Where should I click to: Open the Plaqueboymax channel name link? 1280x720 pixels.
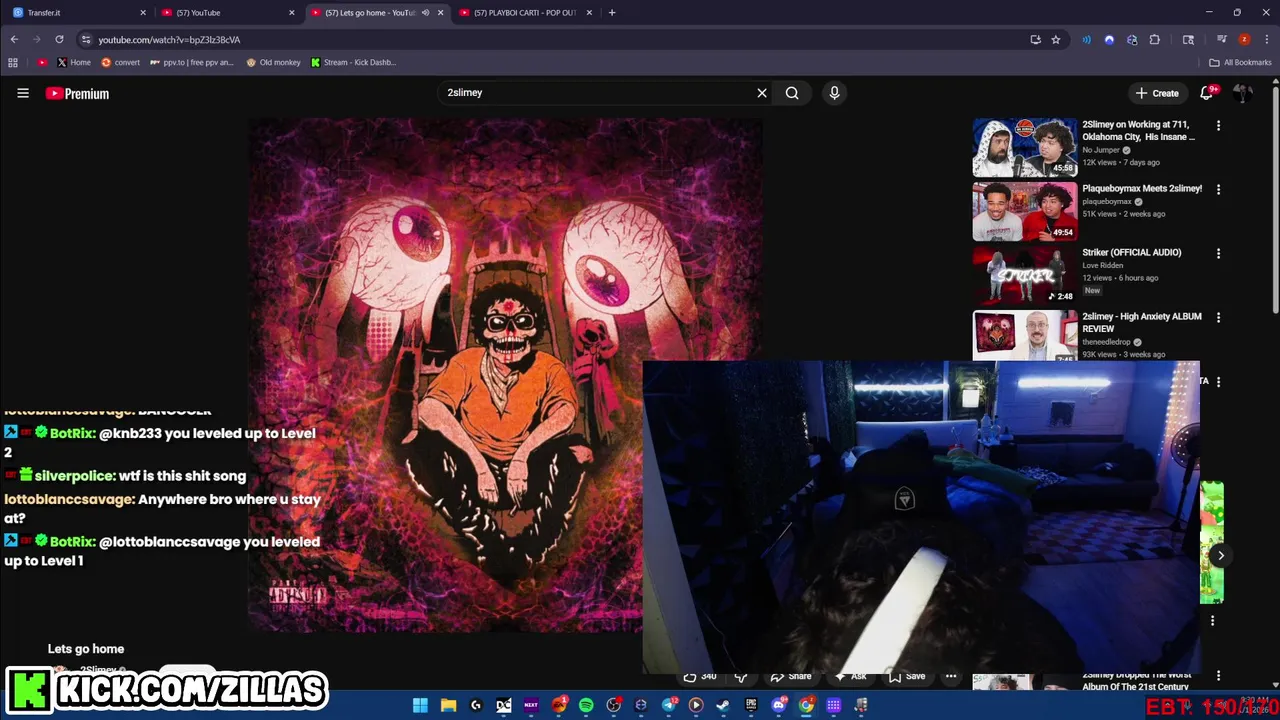click(x=1107, y=201)
